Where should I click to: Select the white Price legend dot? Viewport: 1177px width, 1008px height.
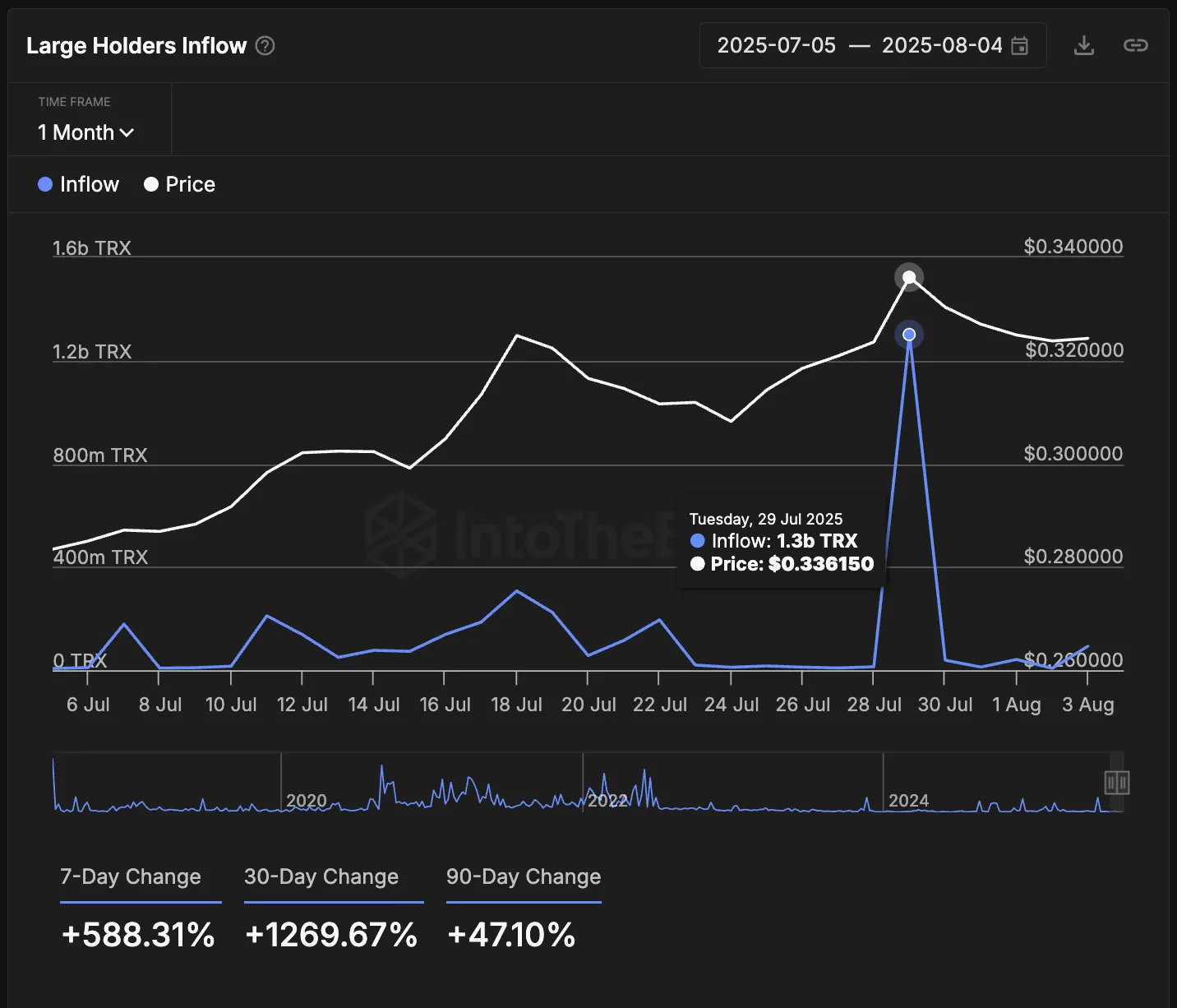point(150,184)
